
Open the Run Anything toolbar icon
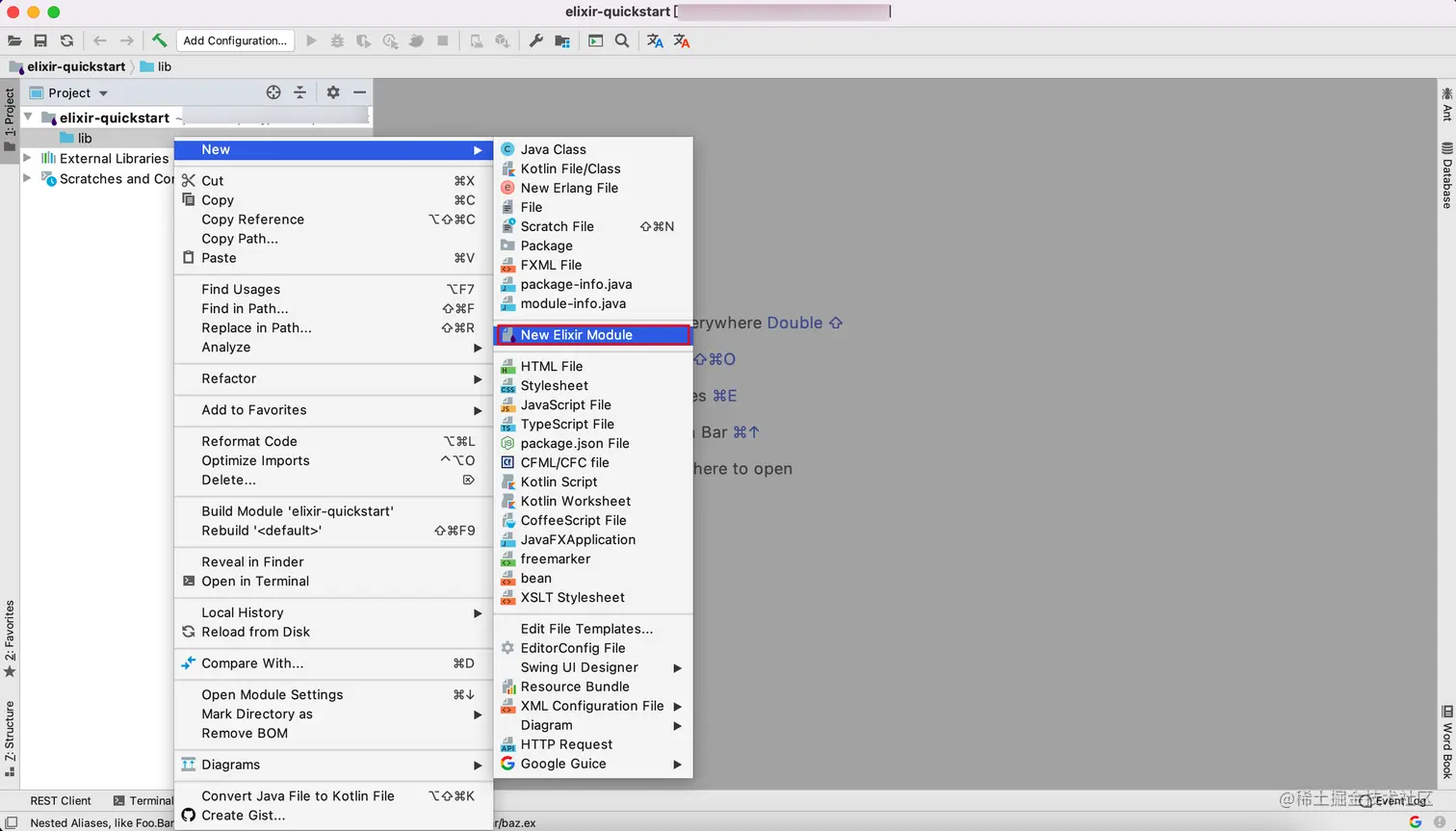tap(596, 40)
